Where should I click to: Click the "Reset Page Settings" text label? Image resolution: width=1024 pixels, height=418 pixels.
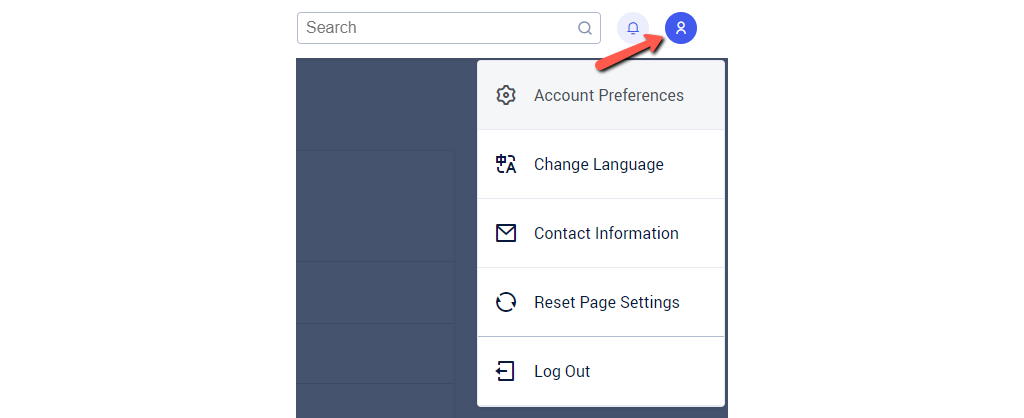[607, 302]
